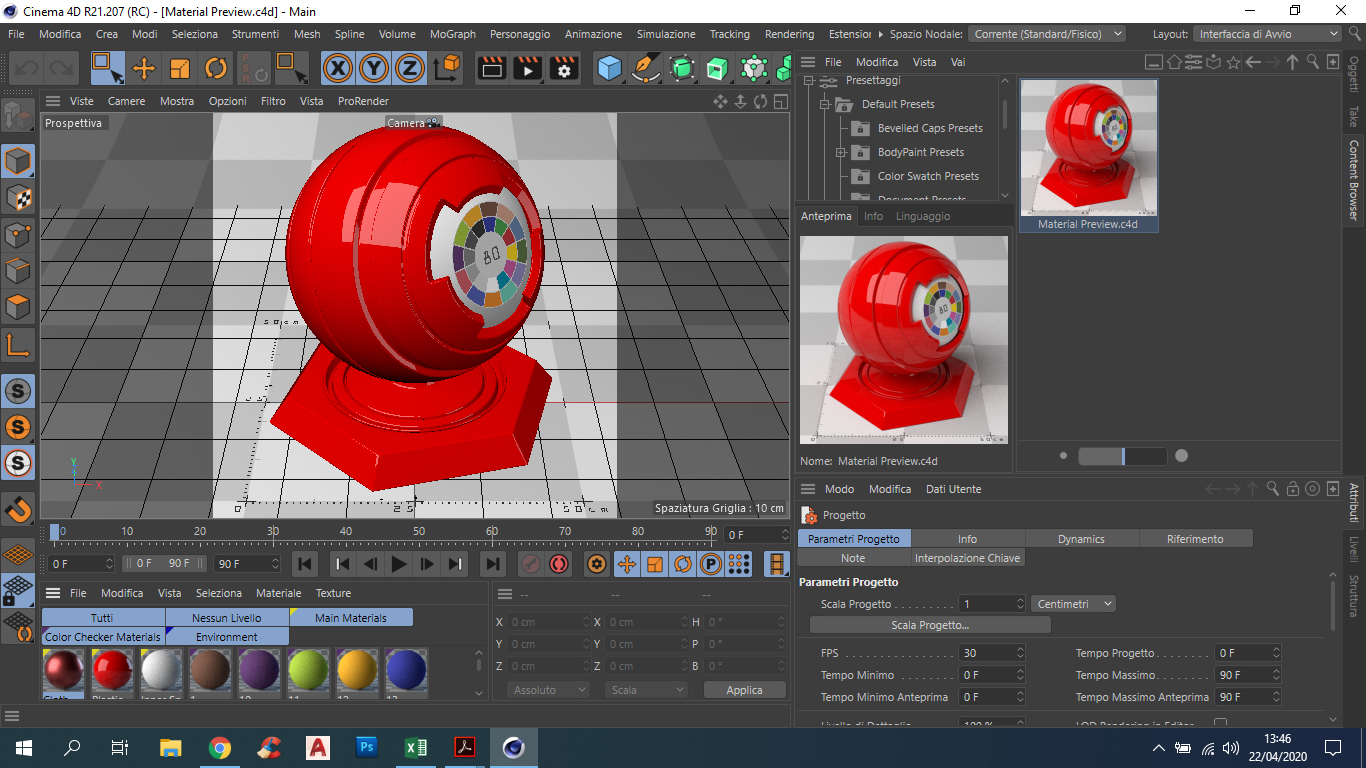Viewport: 1366px width, 768px height.
Task: Expand the BodyPaint Presets folder
Action: [x=841, y=152]
